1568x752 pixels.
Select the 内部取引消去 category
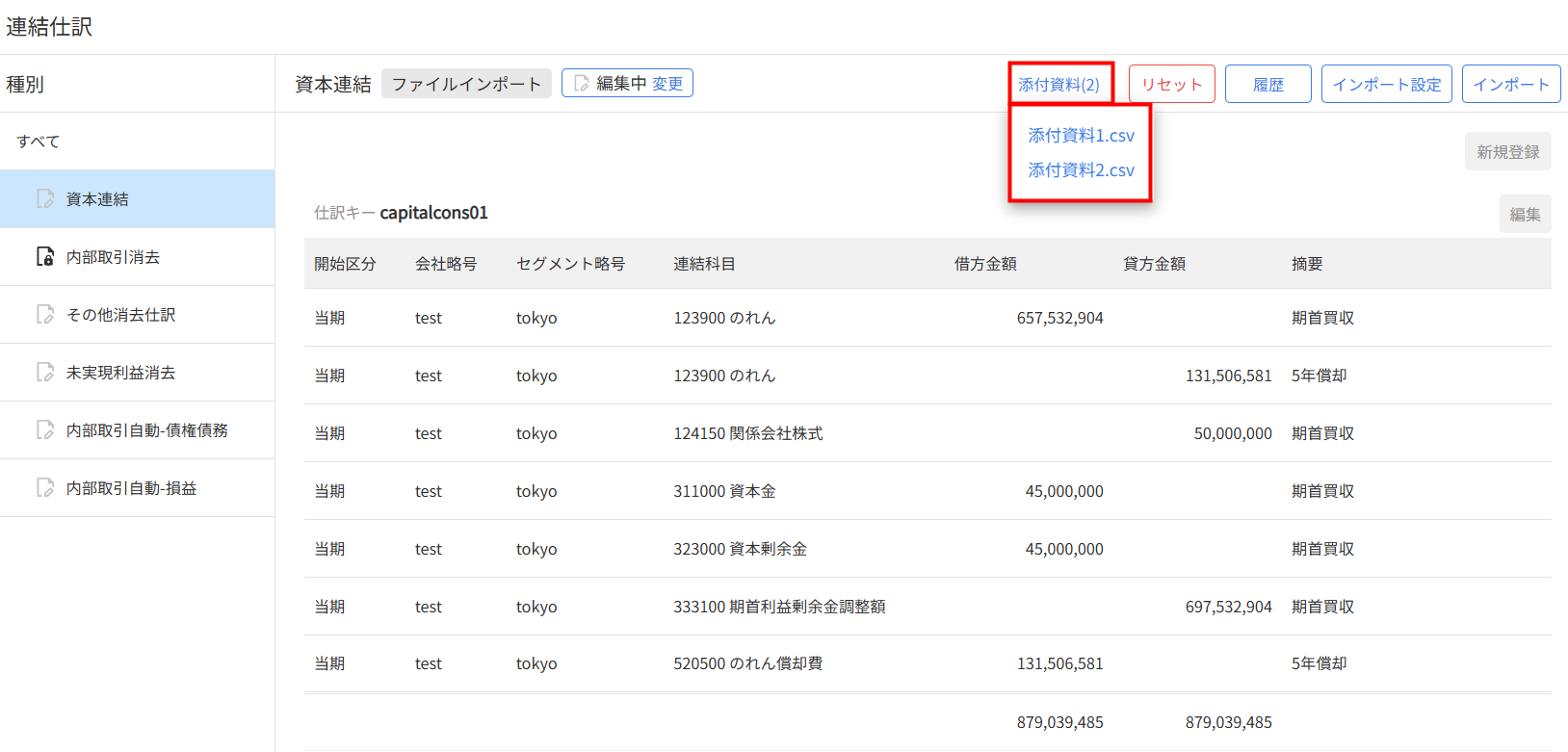click(x=113, y=257)
